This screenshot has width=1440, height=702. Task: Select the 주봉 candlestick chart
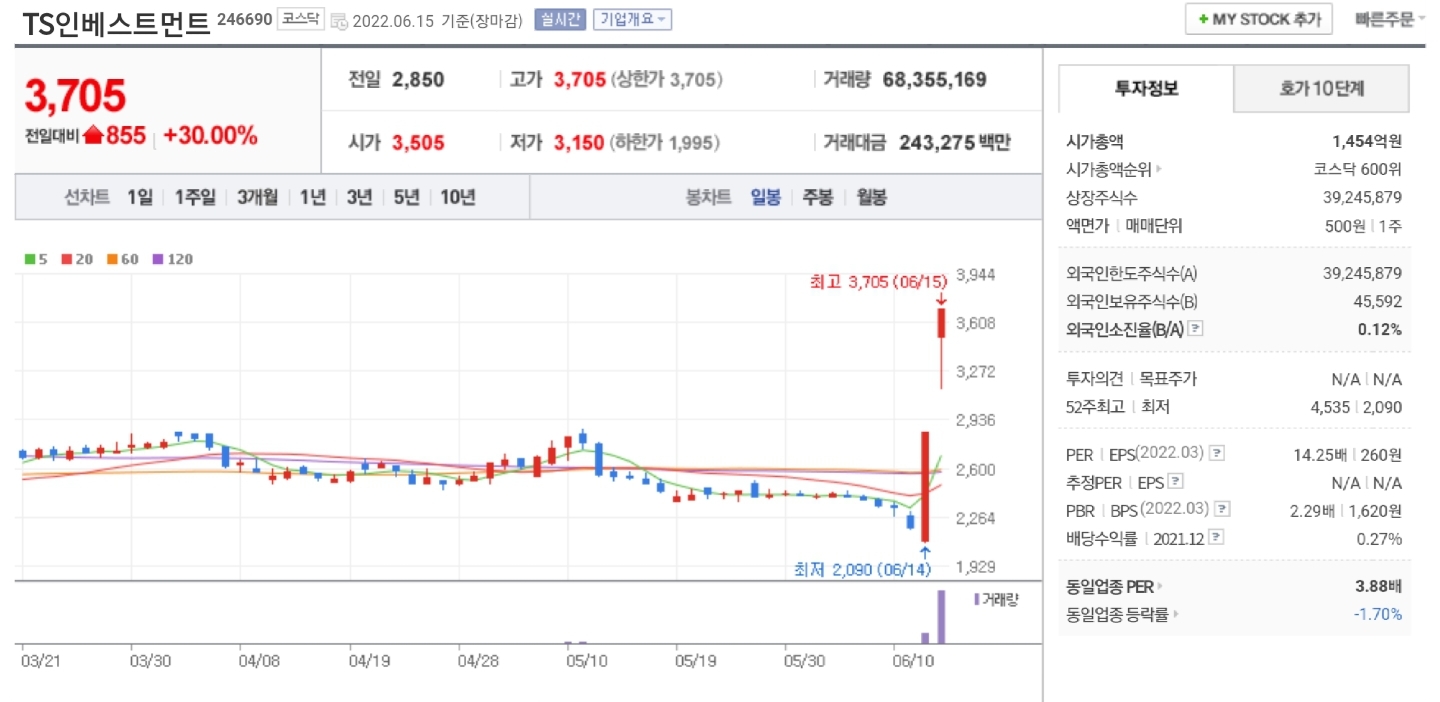[x=818, y=197]
